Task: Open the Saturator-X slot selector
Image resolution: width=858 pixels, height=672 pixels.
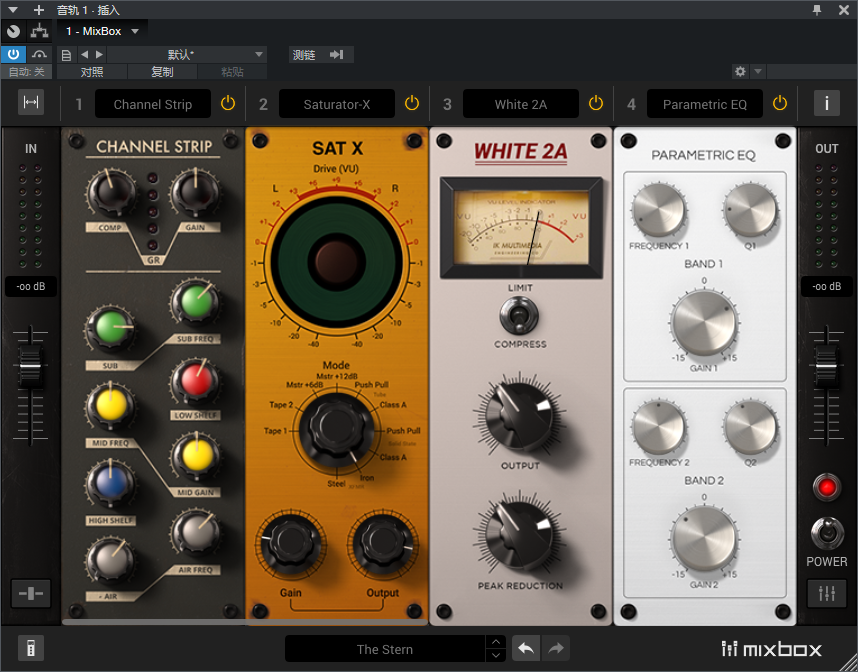Action: pyautogui.click(x=337, y=104)
